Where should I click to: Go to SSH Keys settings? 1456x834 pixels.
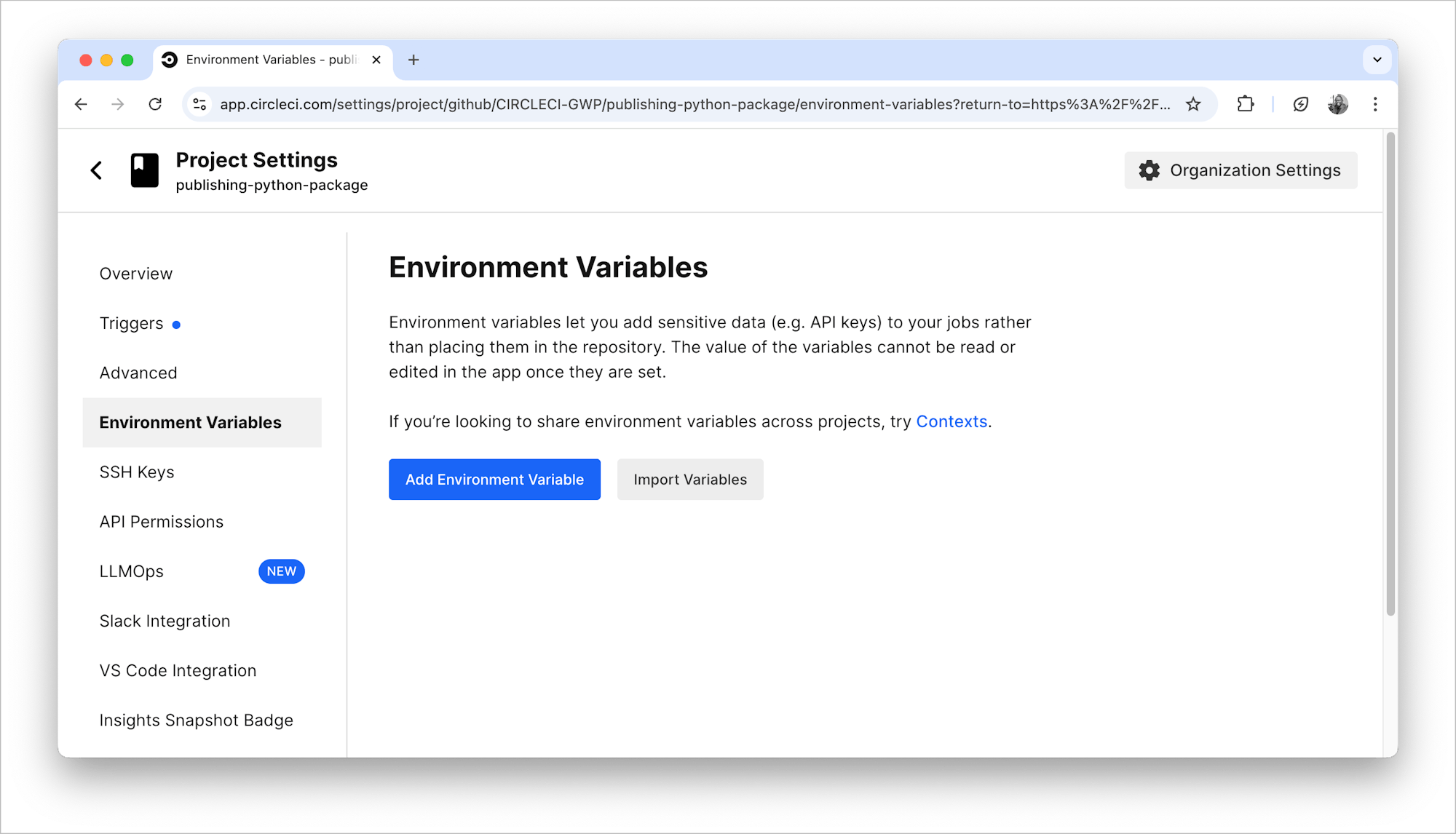click(137, 472)
